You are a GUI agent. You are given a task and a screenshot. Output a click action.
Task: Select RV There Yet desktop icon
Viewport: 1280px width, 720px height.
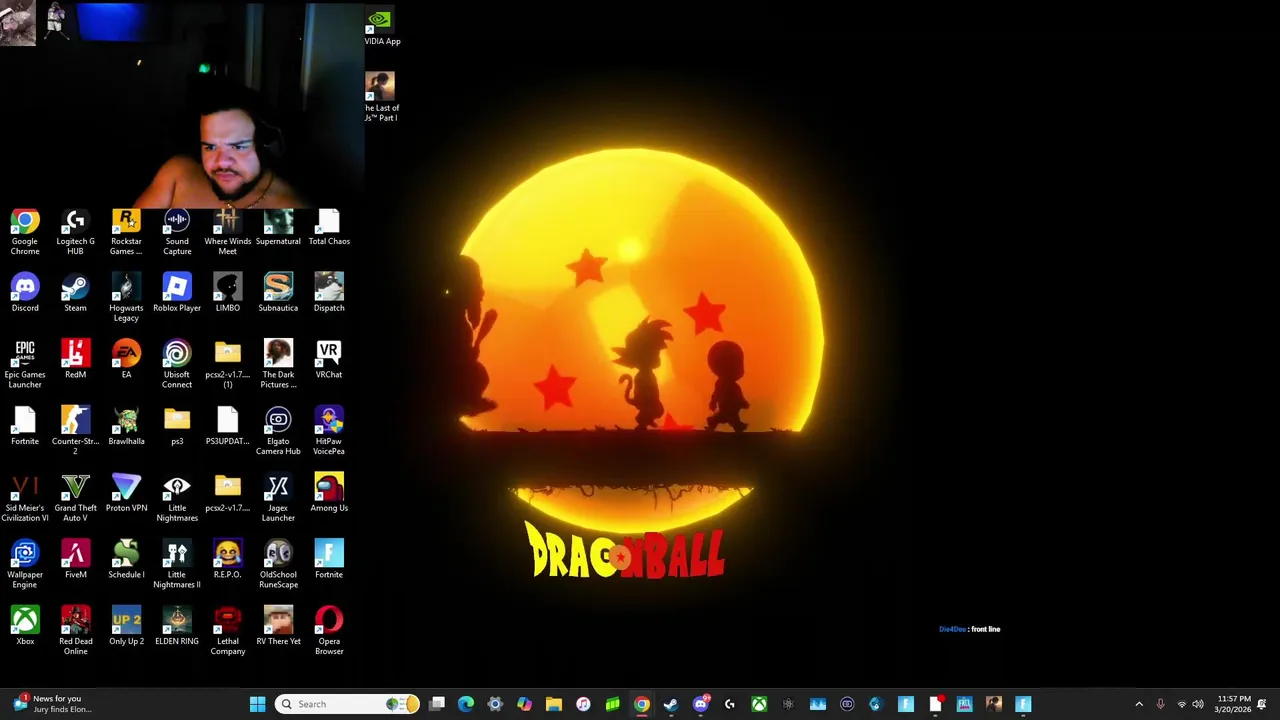pyautogui.click(x=278, y=627)
